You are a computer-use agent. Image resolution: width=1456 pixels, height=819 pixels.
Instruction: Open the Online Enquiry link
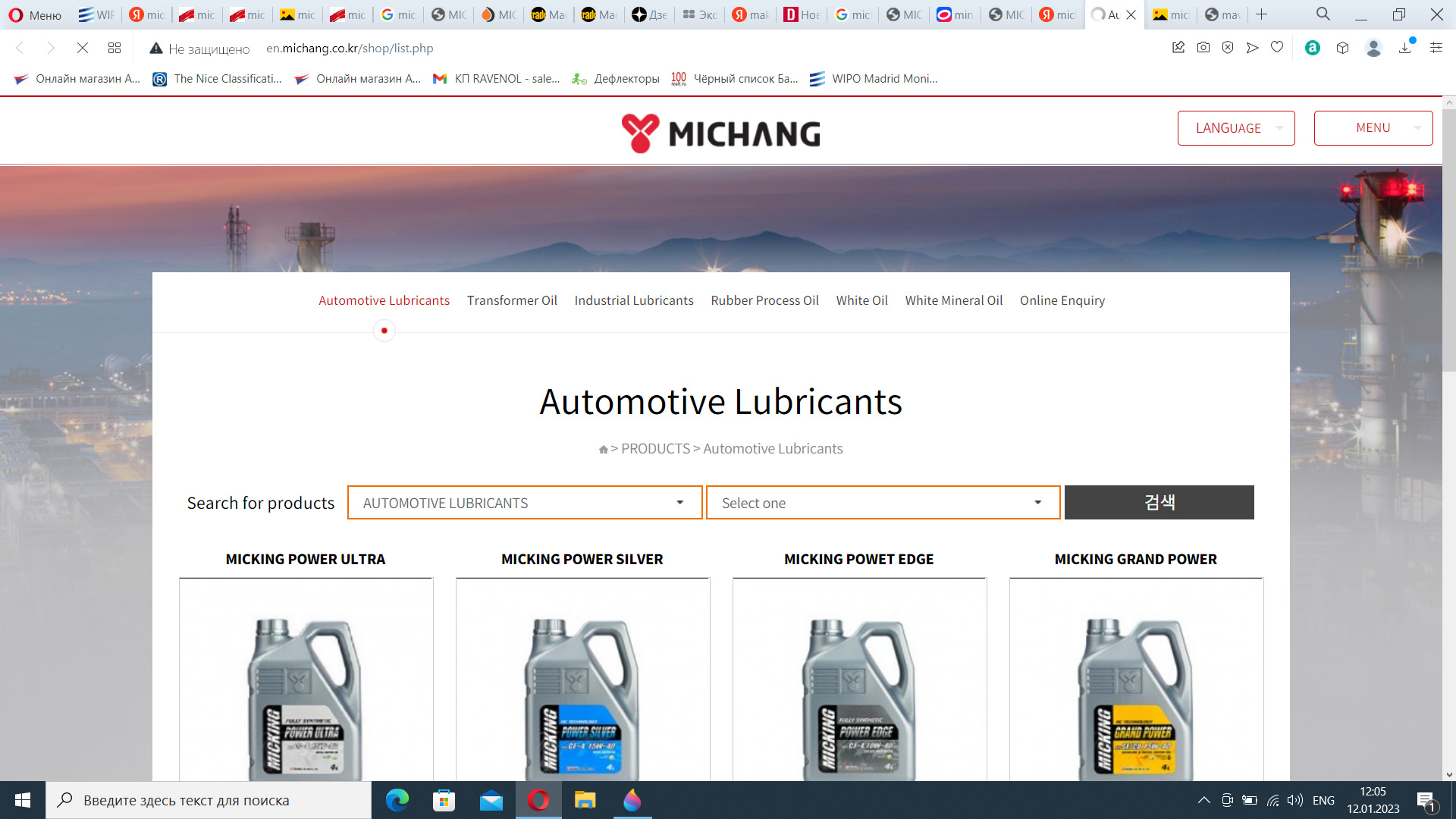(x=1062, y=300)
